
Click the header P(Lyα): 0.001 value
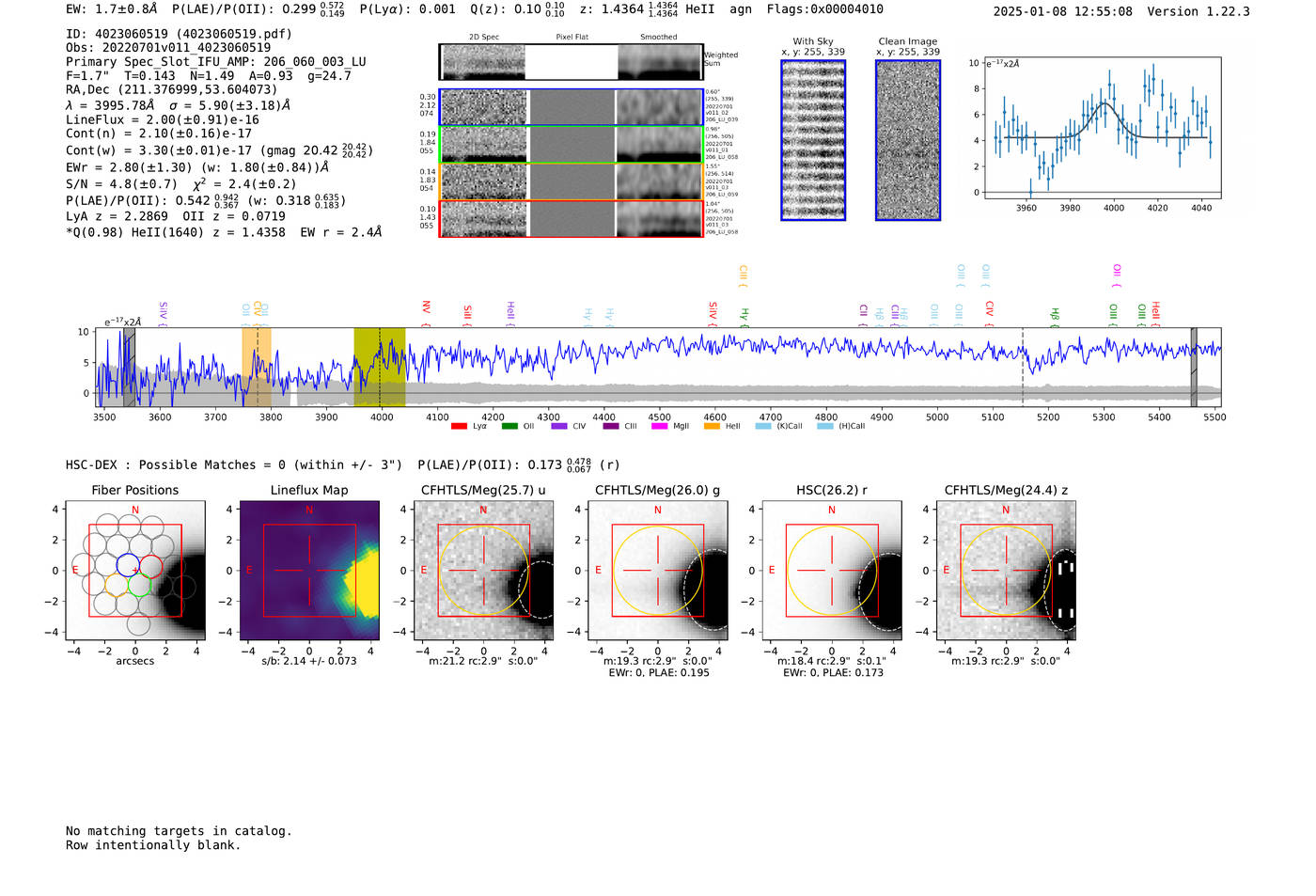pyautogui.click(x=408, y=9)
